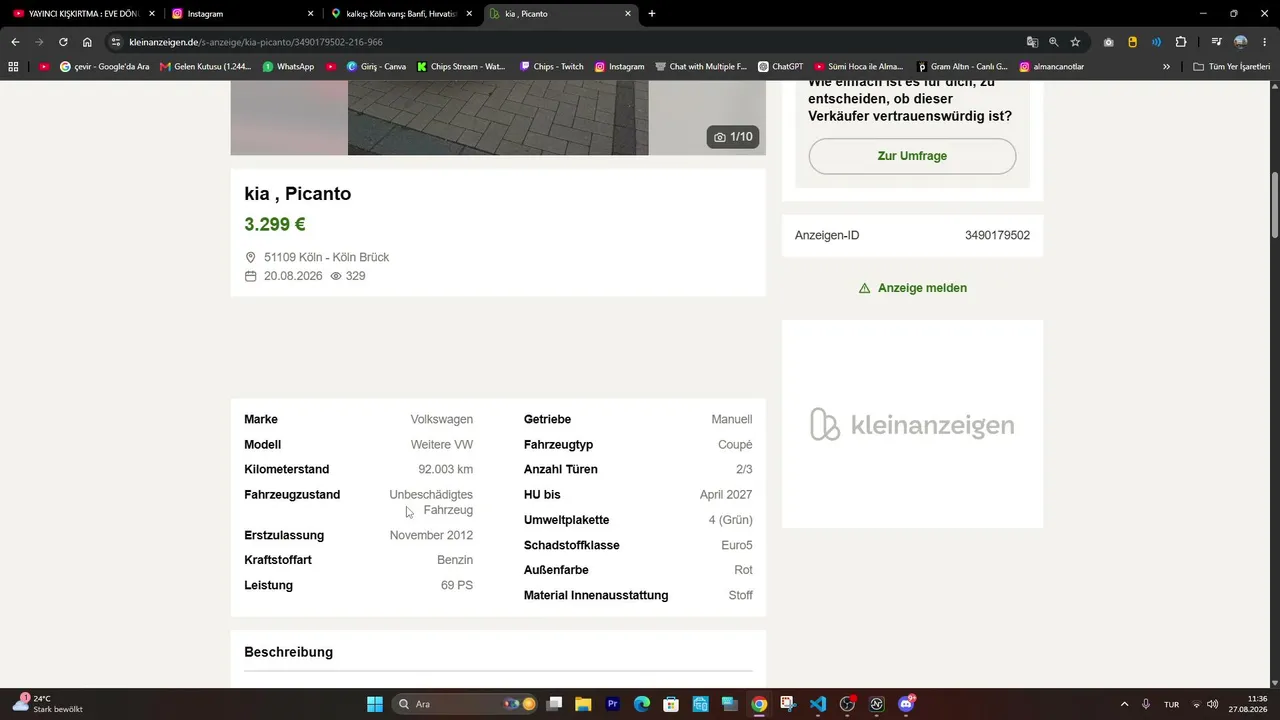Open the Windows Start menu
The height and width of the screenshot is (720, 1280).
tap(375, 704)
